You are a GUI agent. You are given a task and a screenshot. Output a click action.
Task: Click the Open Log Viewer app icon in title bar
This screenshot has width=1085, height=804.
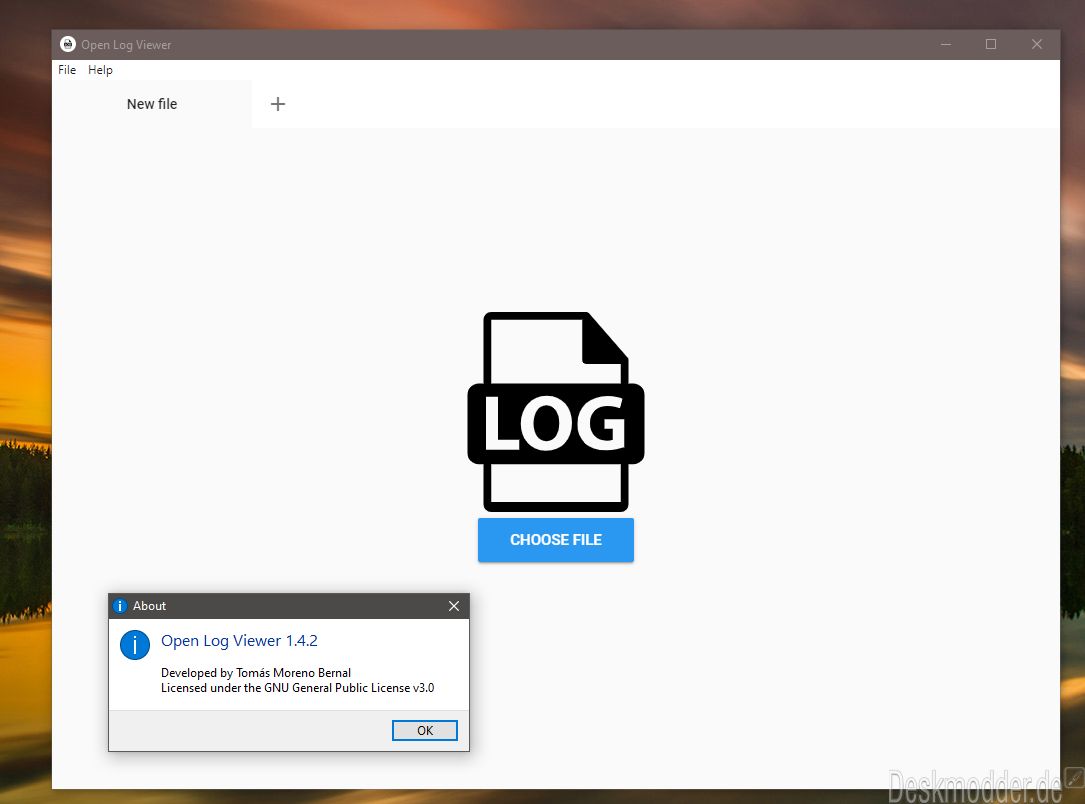point(67,44)
